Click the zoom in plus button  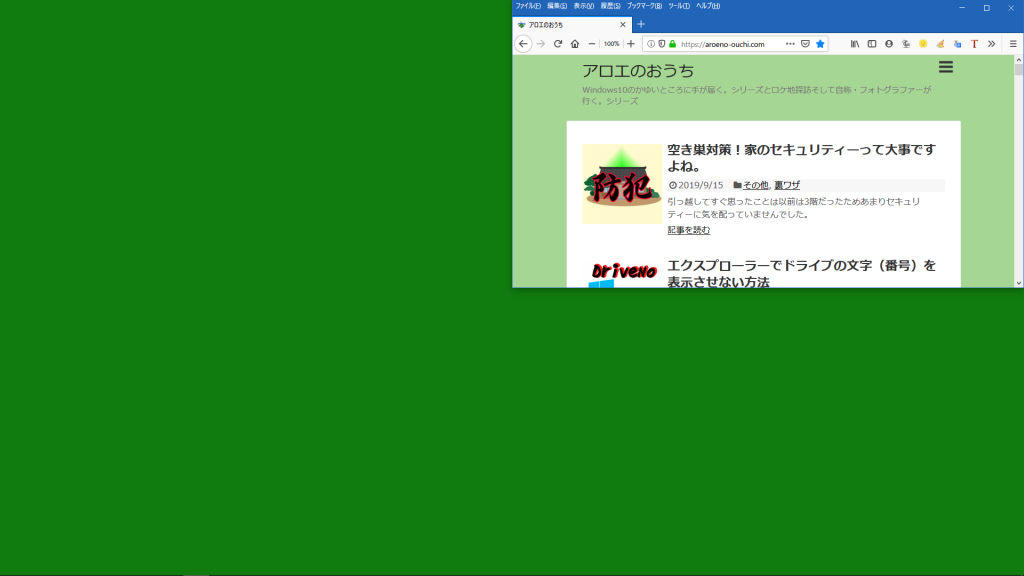(631, 44)
